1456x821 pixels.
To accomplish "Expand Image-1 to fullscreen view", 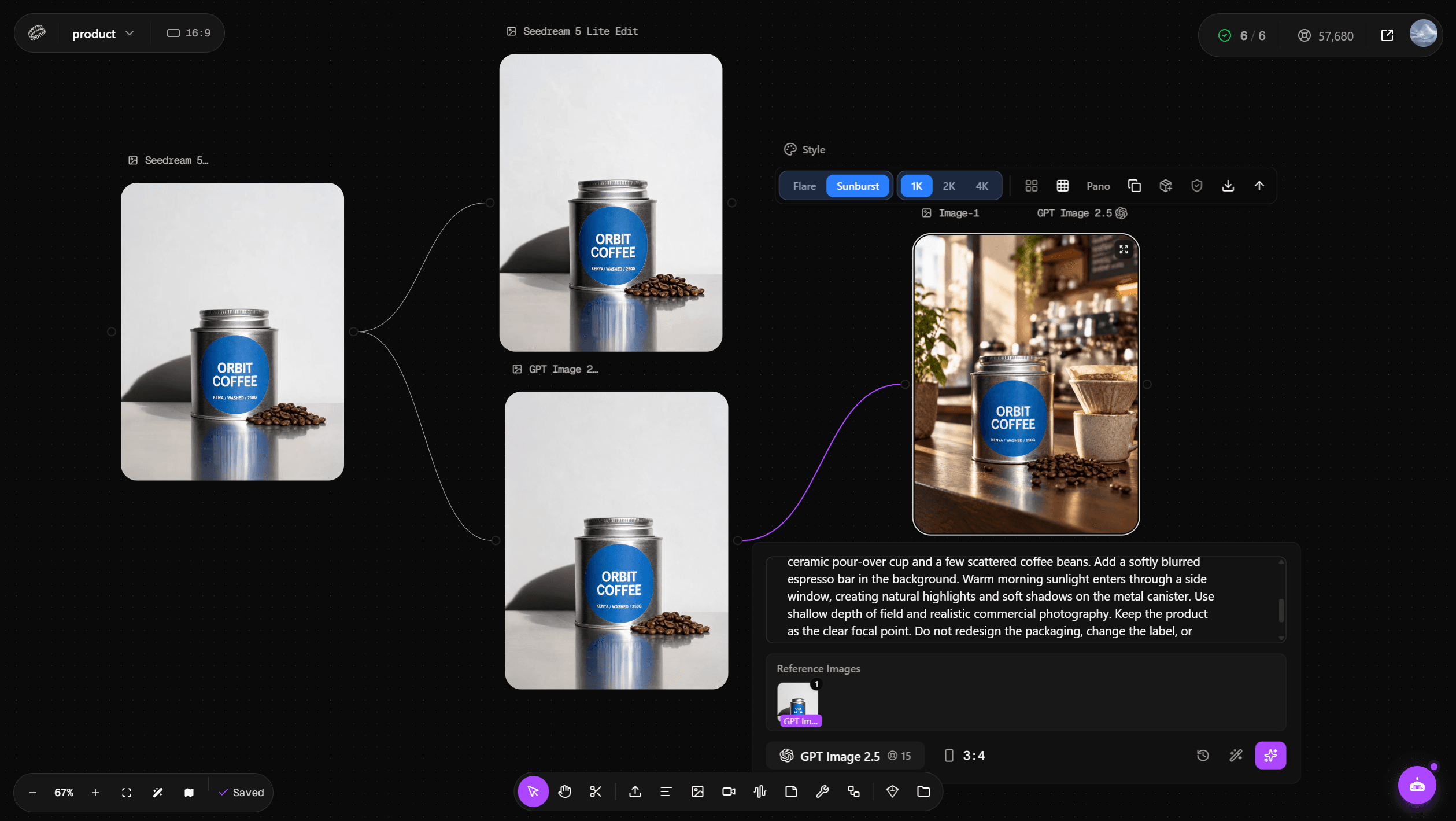I will pyautogui.click(x=1123, y=249).
